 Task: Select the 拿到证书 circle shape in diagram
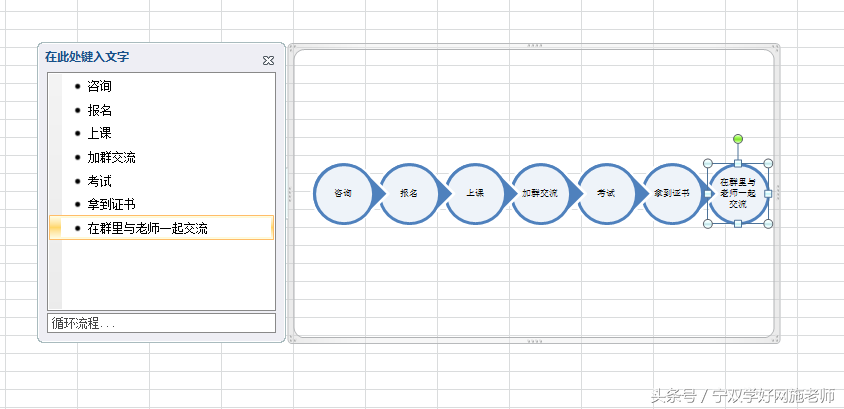672,193
